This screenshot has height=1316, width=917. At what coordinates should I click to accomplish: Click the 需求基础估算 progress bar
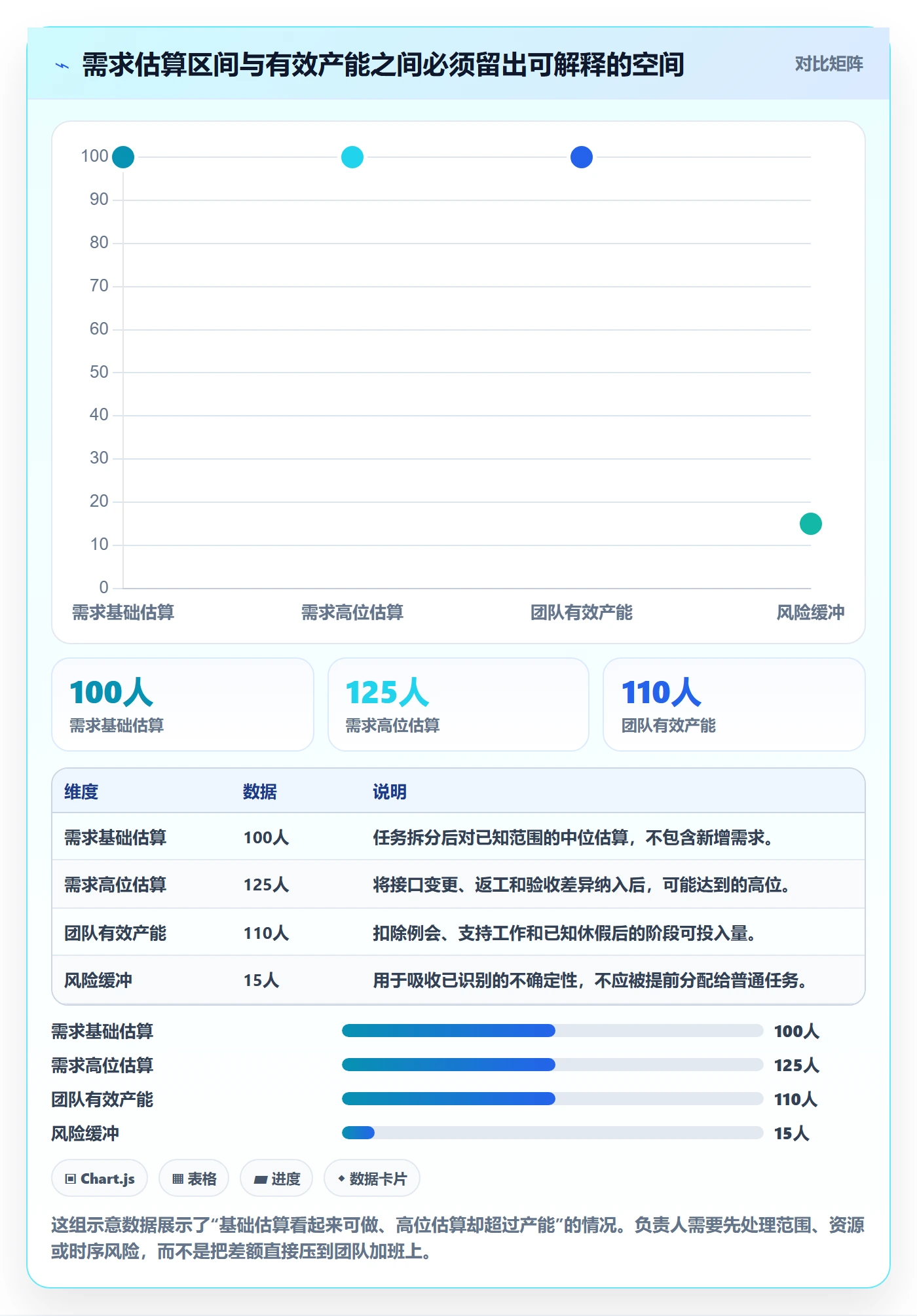(x=552, y=1031)
